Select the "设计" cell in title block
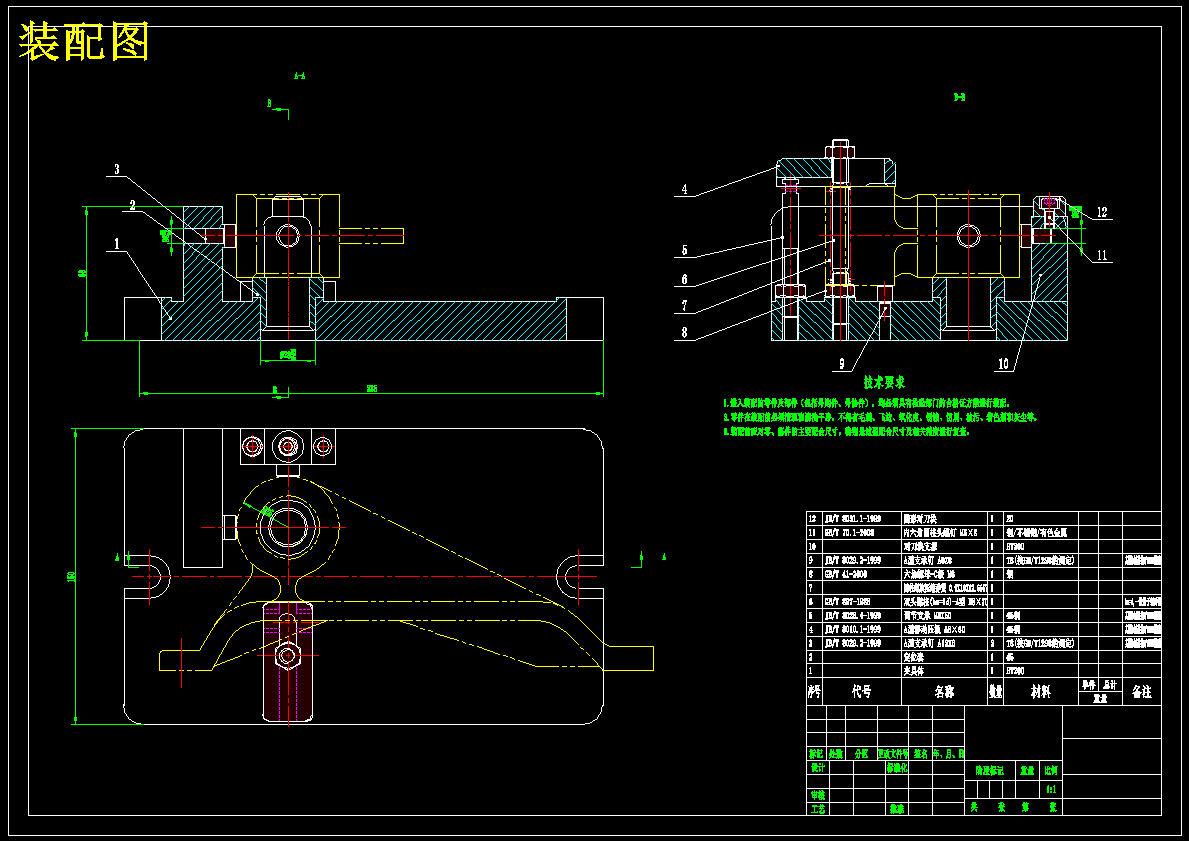Viewport: 1189px width, 841px height. (x=817, y=768)
